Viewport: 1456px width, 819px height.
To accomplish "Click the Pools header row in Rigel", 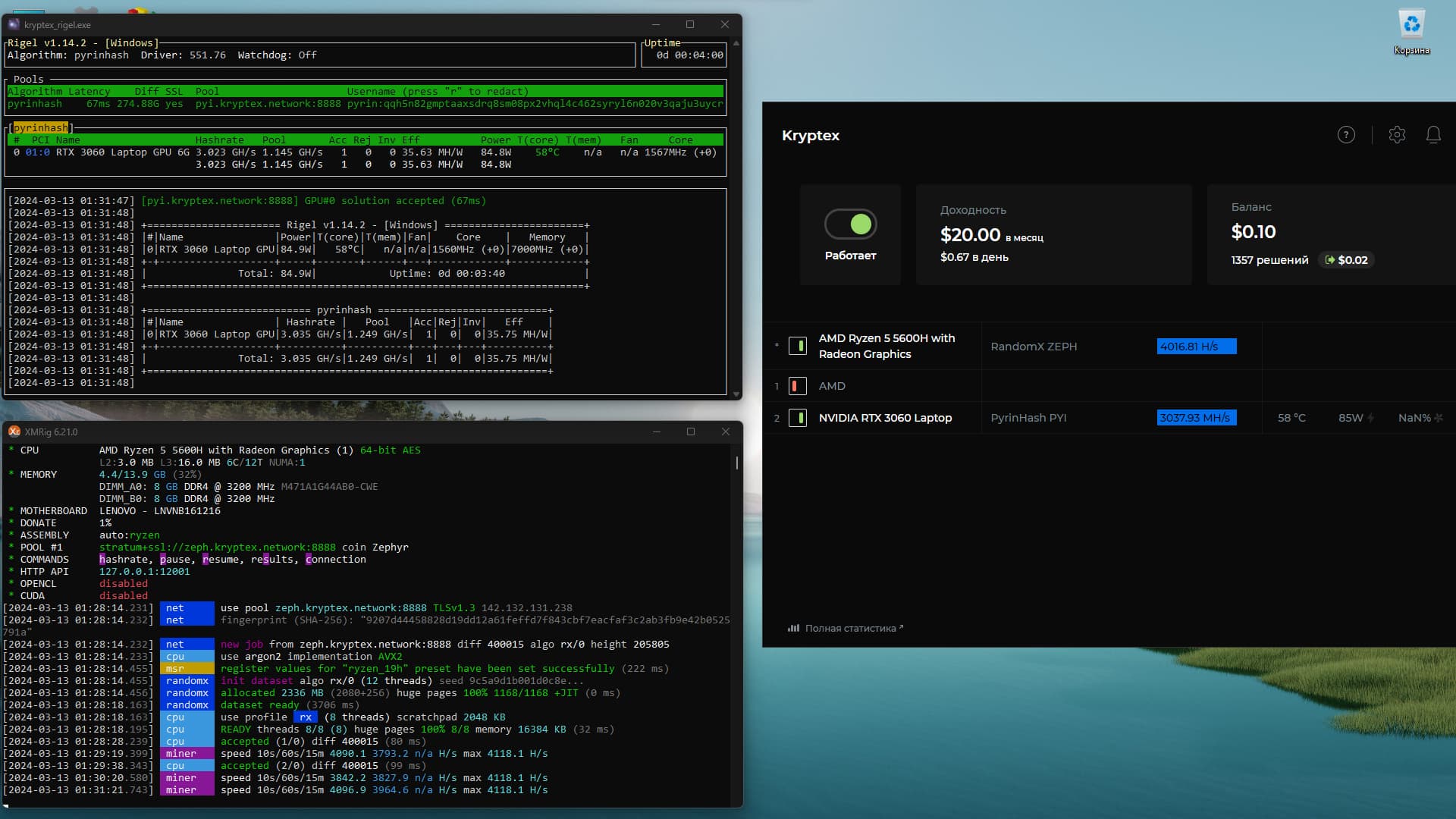I will 366,91.
